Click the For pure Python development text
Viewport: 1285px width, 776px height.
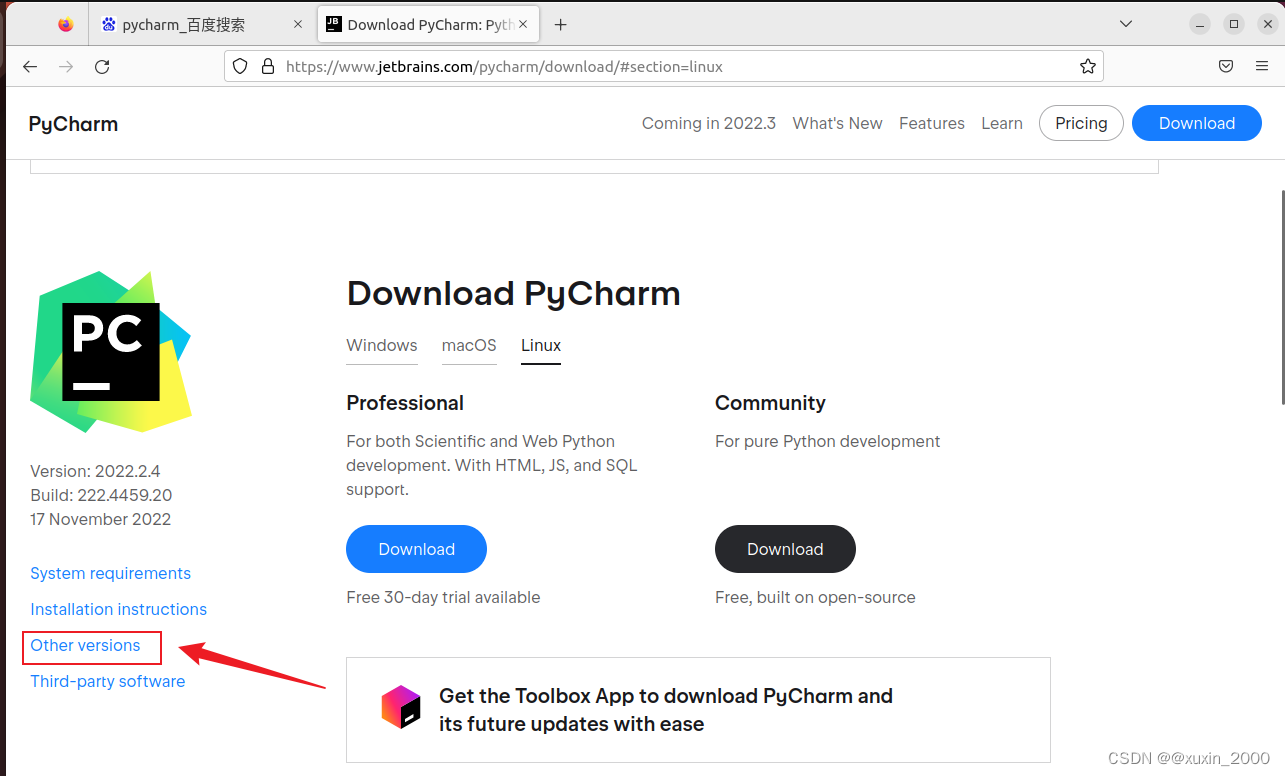point(827,441)
